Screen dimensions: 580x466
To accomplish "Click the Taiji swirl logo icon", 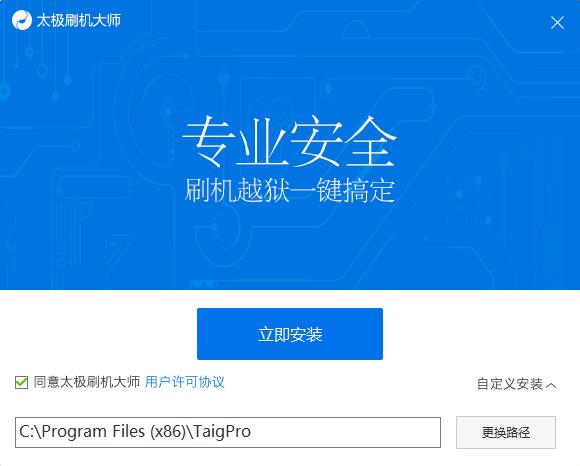I will (21, 20).
